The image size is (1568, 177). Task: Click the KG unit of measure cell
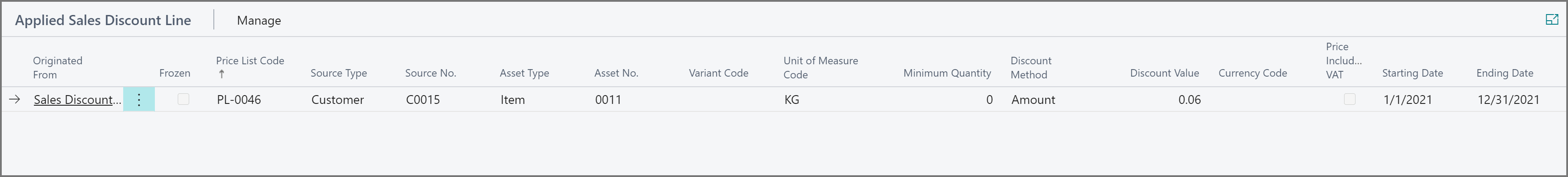(x=791, y=100)
